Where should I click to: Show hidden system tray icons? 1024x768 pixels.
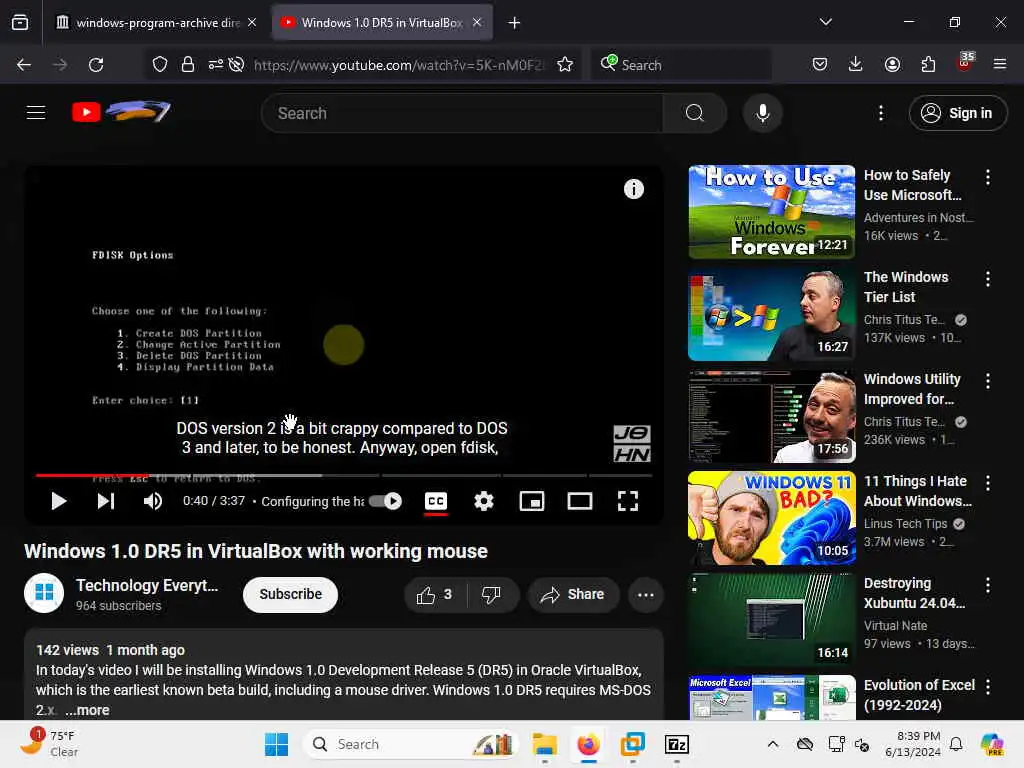pyautogui.click(x=773, y=744)
